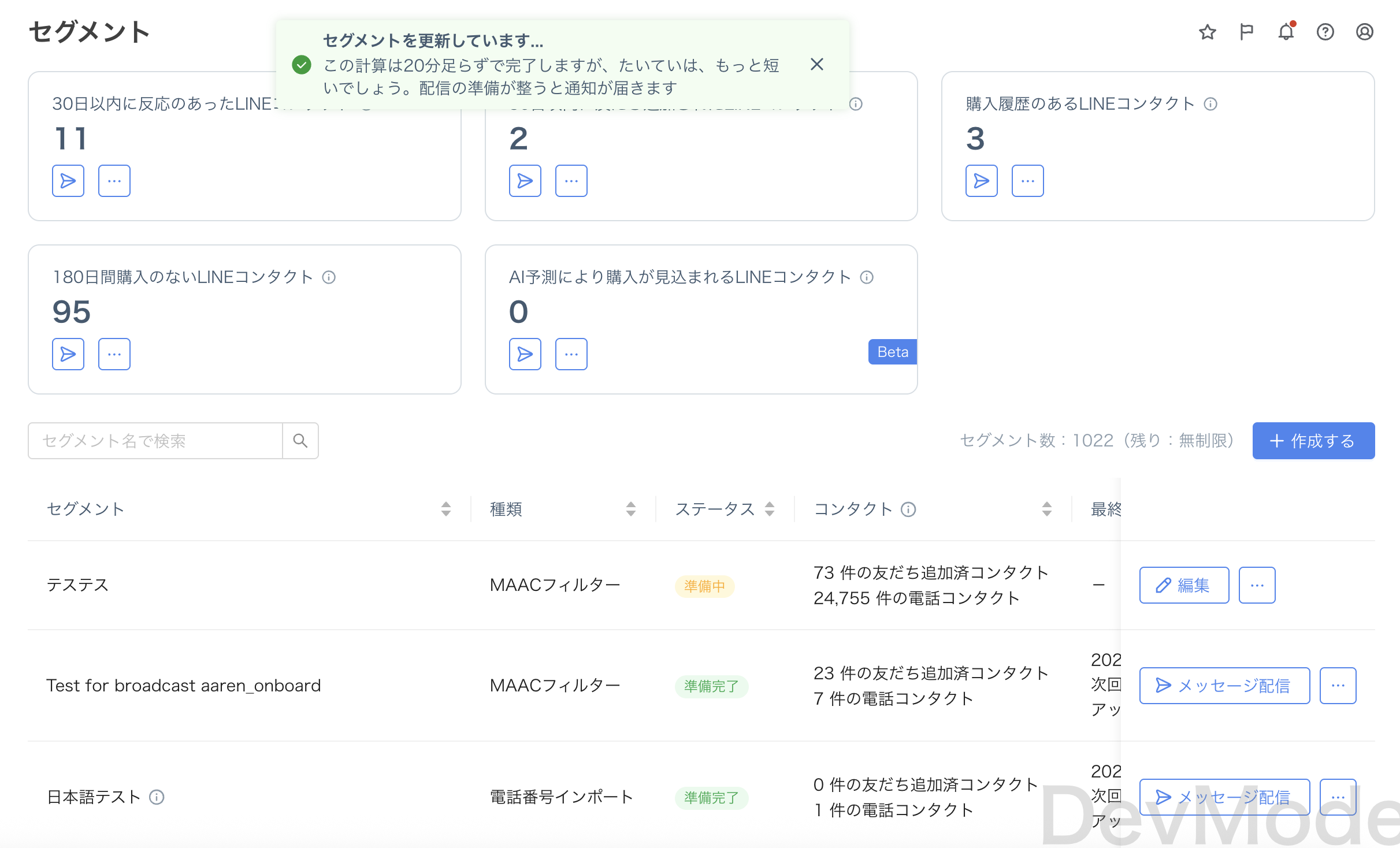Click the search magnifier button
1400x848 pixels.
[x=300, y=441]
